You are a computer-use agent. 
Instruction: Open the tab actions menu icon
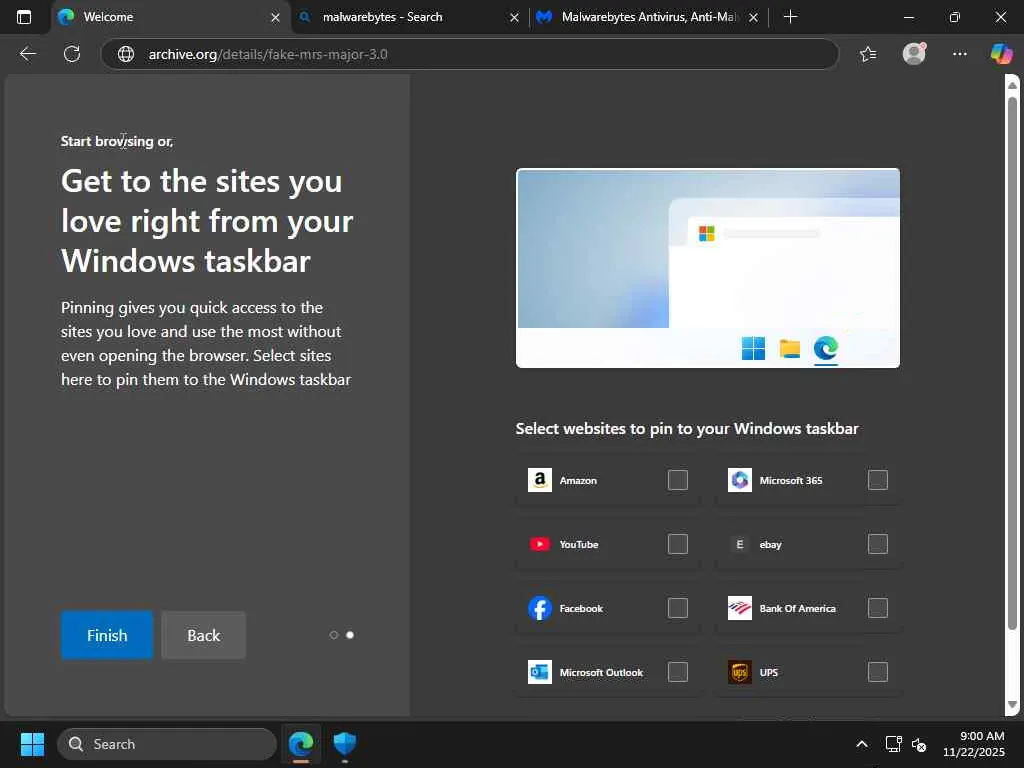click(24, 17)
